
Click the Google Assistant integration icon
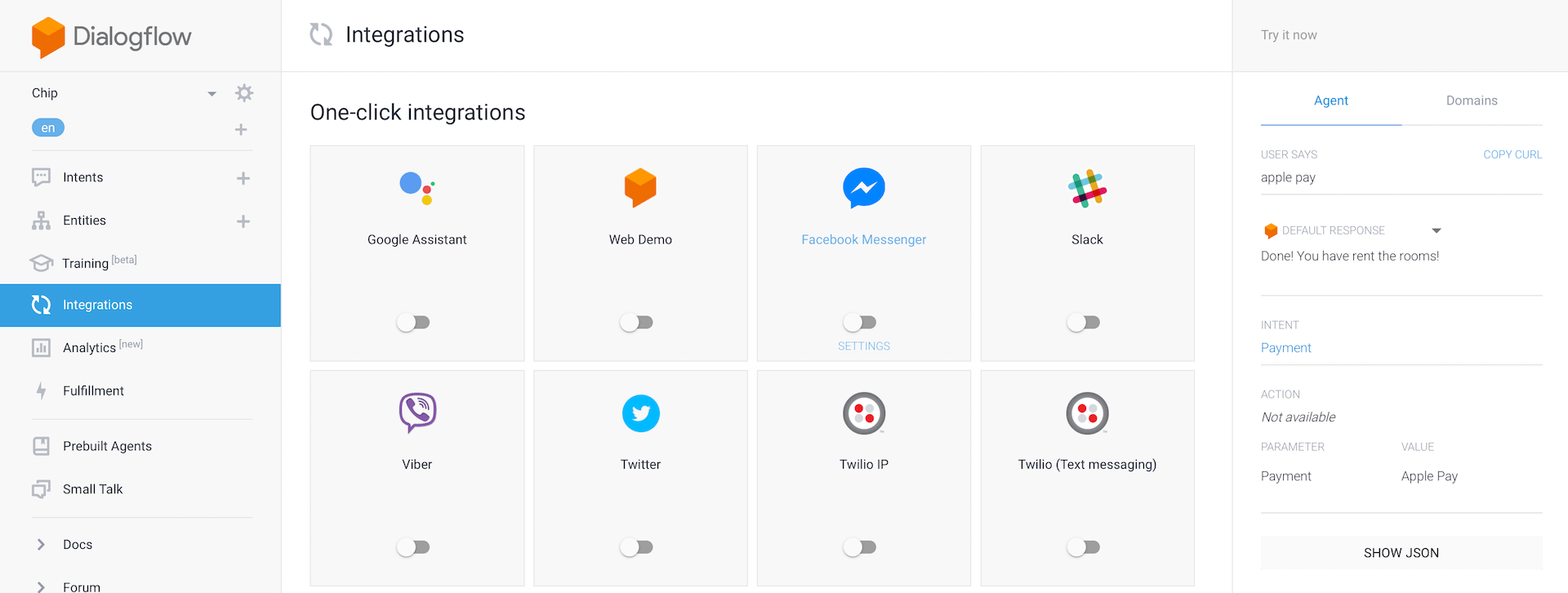click(x=416, y=188)
